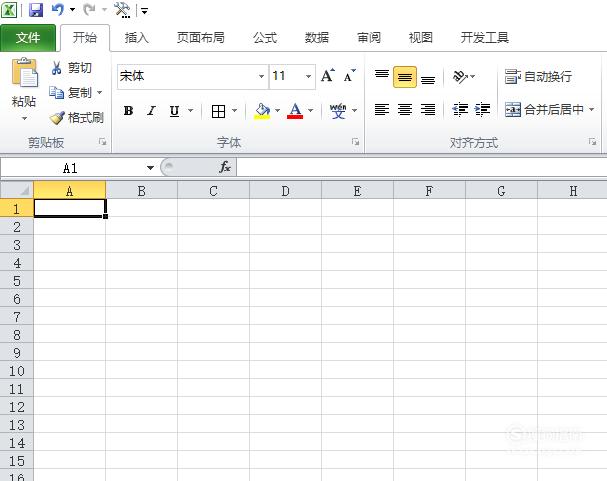Switch to the 页面布局 Page Layout tab
This screenshot has height=481, width=607.
pos(201,38)
